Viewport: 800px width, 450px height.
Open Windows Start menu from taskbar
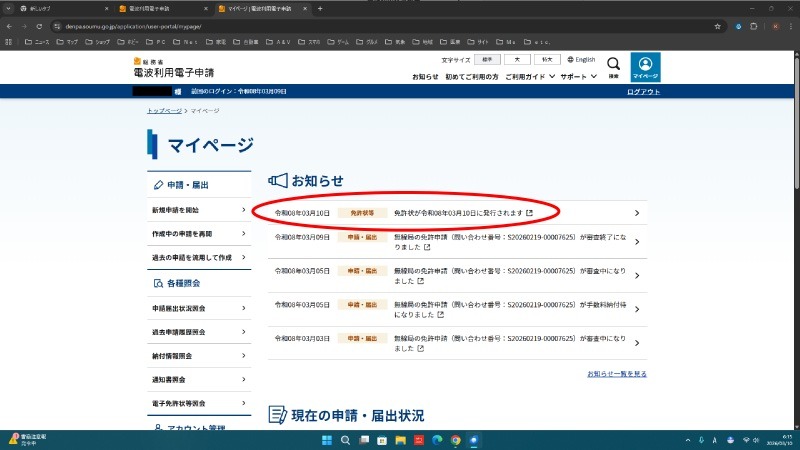(326, 439)
